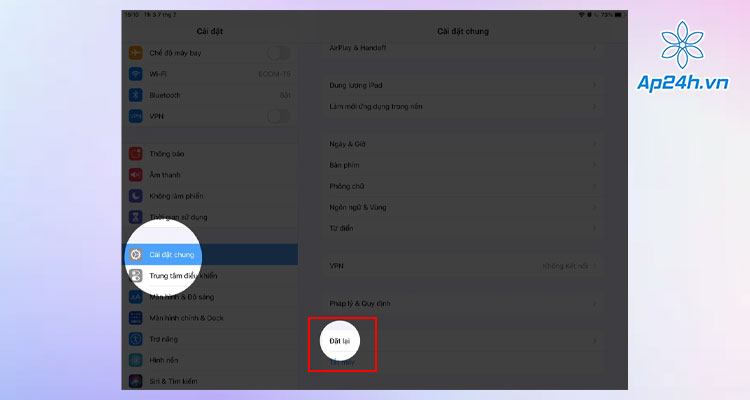Open Pháp lý & Quy định chevron

(595, 303)
